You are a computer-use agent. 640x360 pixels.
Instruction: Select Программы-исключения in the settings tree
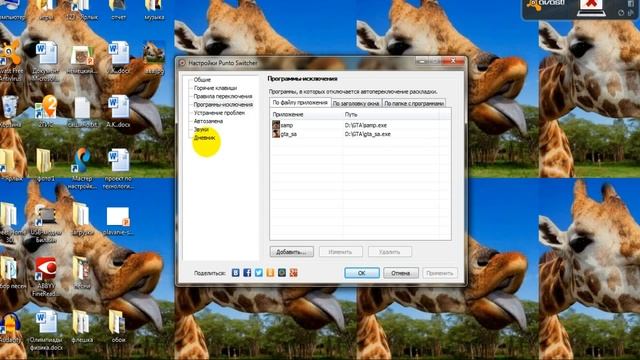pos(223,104)
